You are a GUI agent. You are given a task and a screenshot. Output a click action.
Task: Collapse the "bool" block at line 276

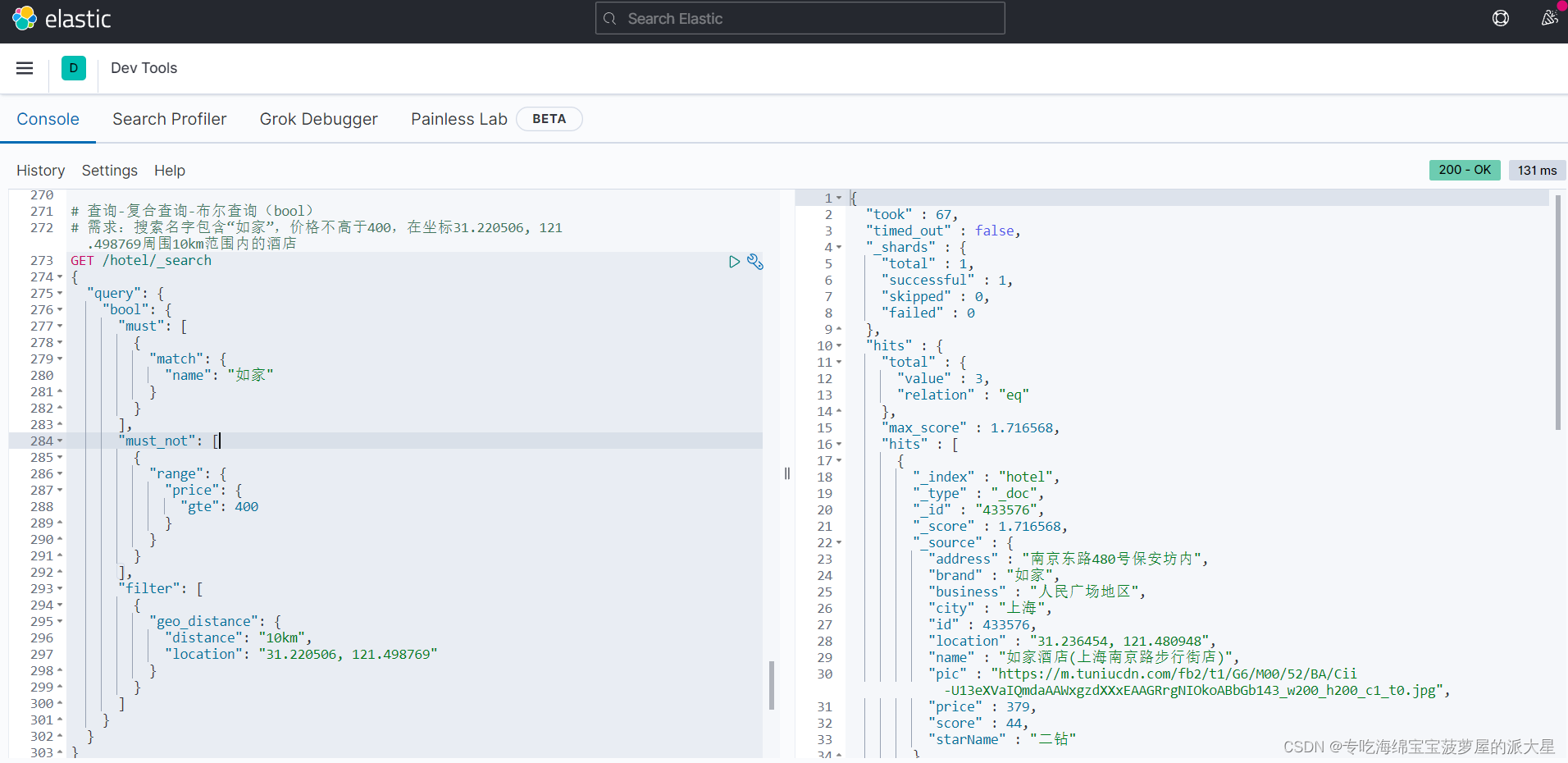click(60, 310)
